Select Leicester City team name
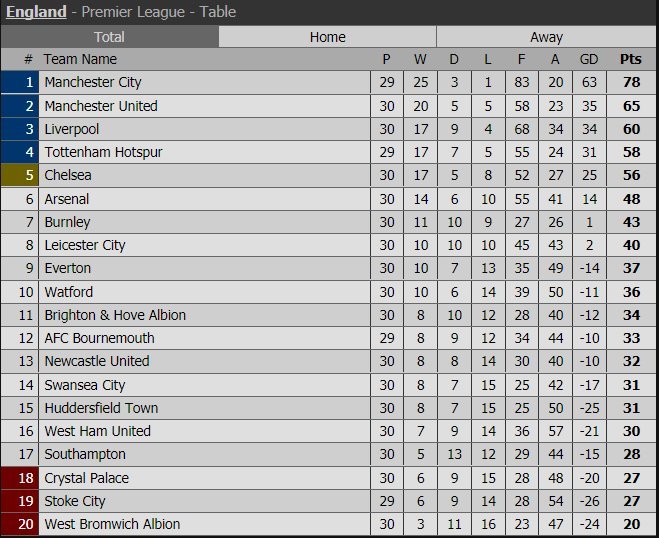This screenshot has width=659, height=538. point(85,245)
